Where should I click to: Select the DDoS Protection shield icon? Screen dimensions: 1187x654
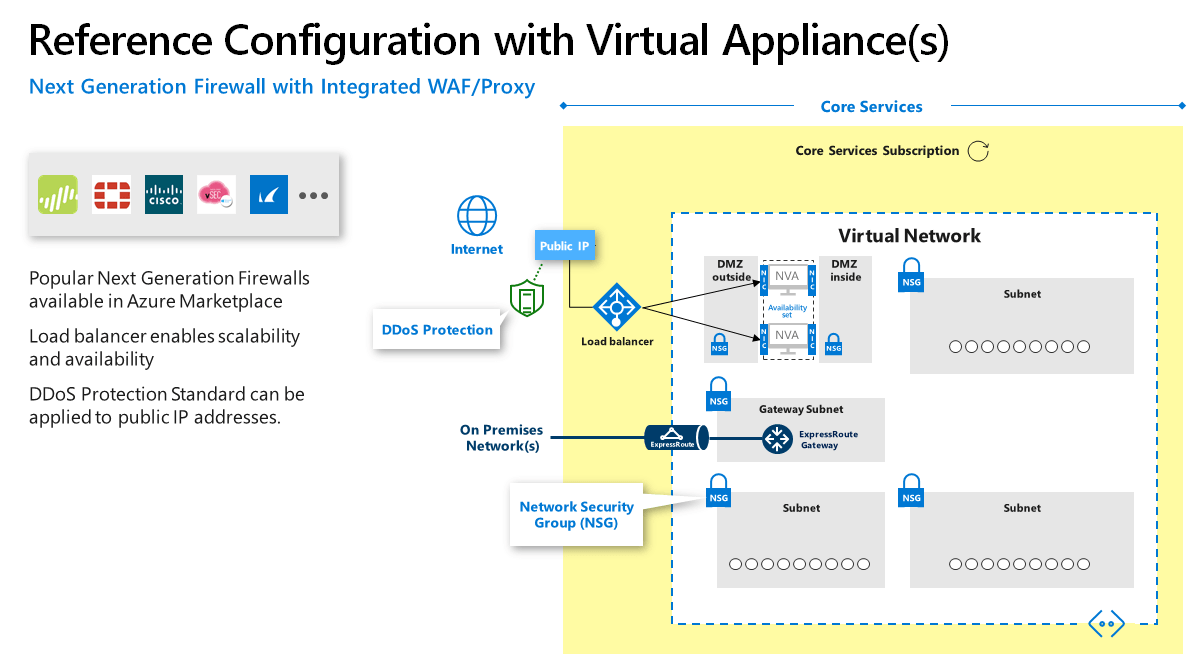527,297
